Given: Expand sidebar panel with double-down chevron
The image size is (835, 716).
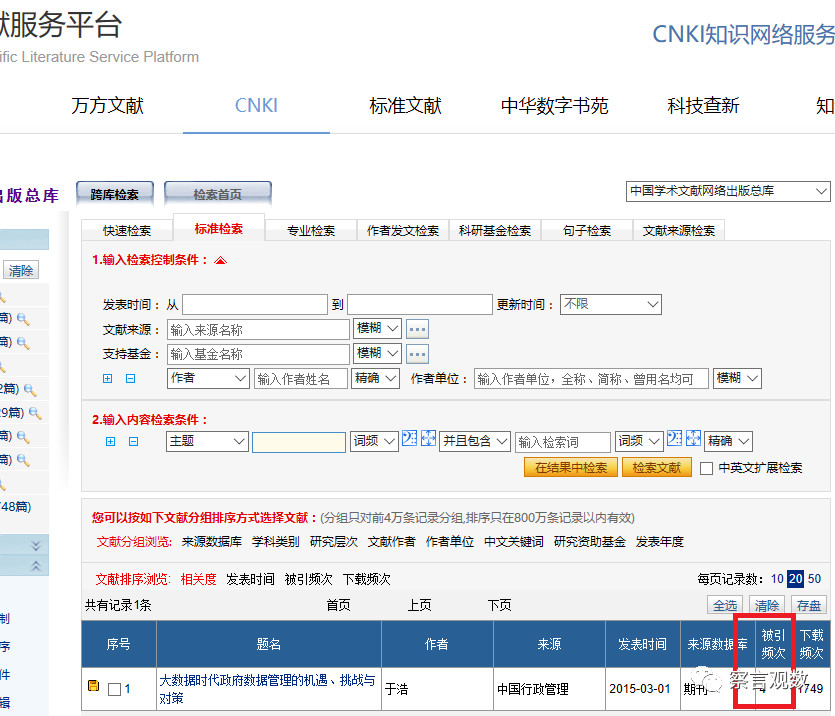Looking at the screenshot, I should [x=36, y=546].
